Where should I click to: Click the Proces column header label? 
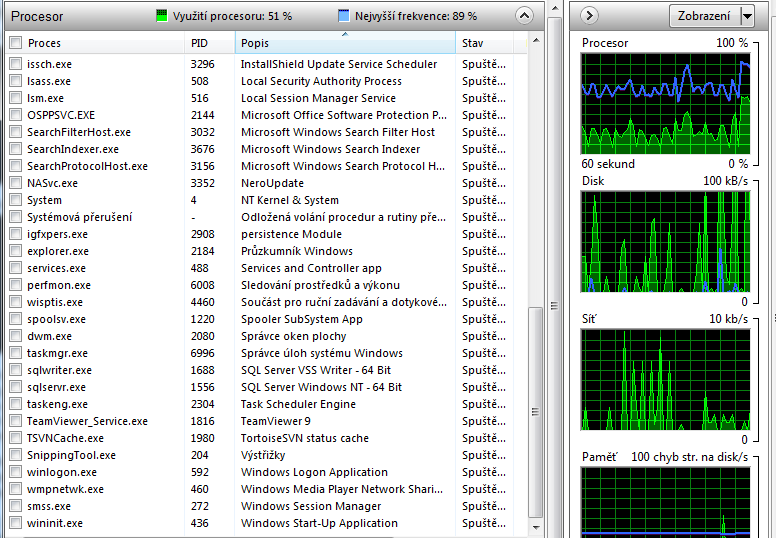45,43
